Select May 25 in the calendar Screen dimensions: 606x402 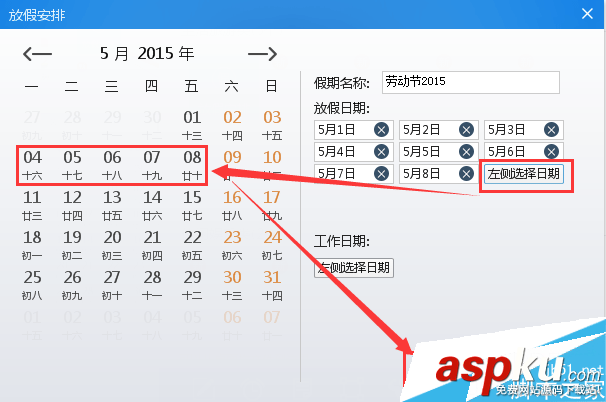[32, 285]
